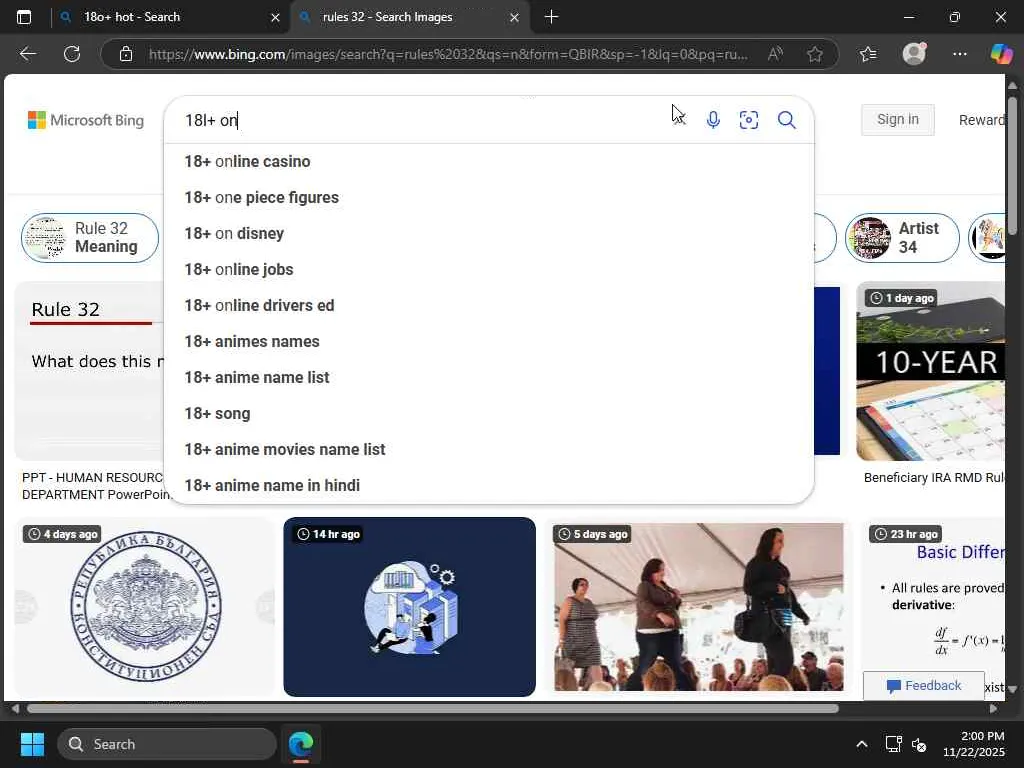
Task: Choose suggestion '18+ anime name list'
Action: pyautogui.click(x=488, y=377)
